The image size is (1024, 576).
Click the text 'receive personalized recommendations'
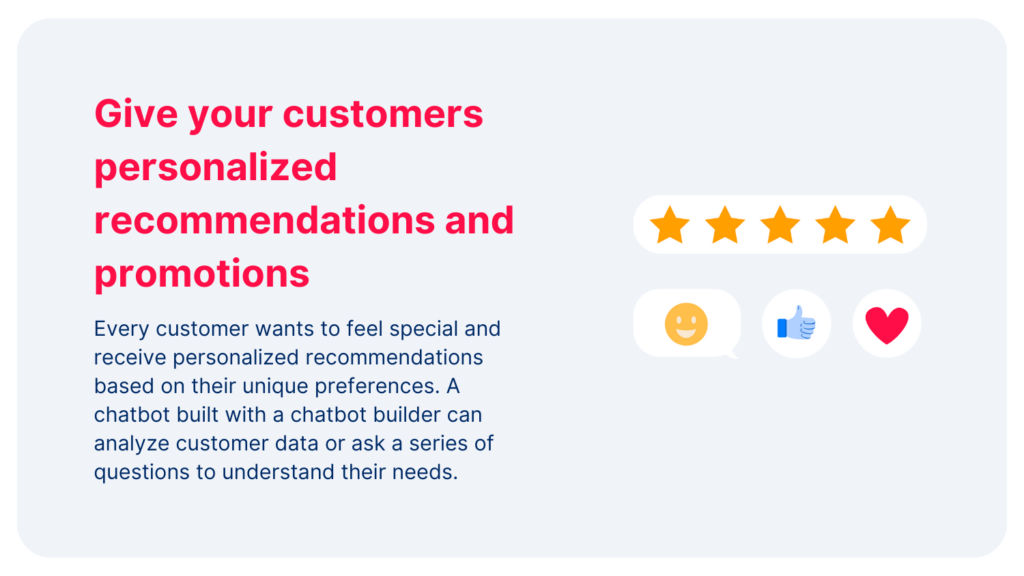point(289,357)
